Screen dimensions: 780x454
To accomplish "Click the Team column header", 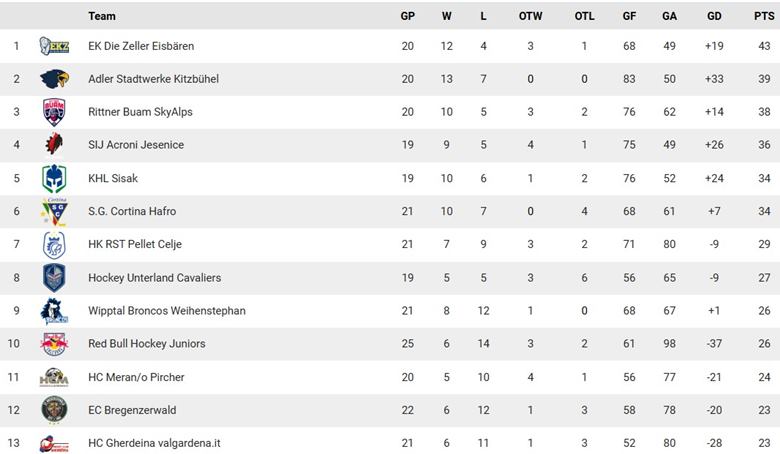I will point(102,16).
